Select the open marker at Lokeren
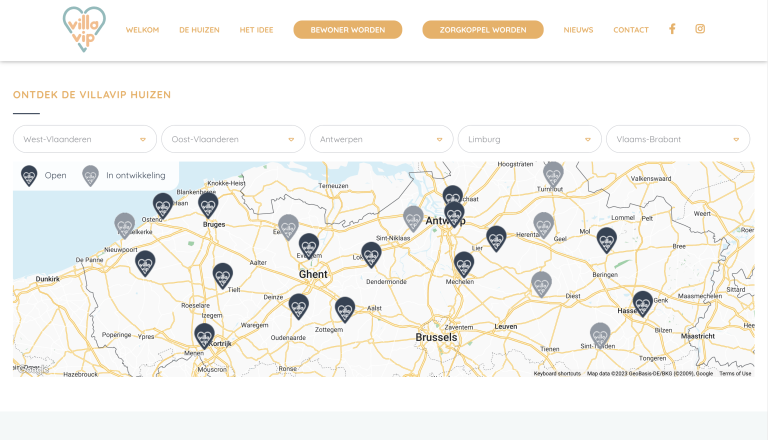Image resolution: width=768 pixels, height=440 pixels. click(371, 255)
